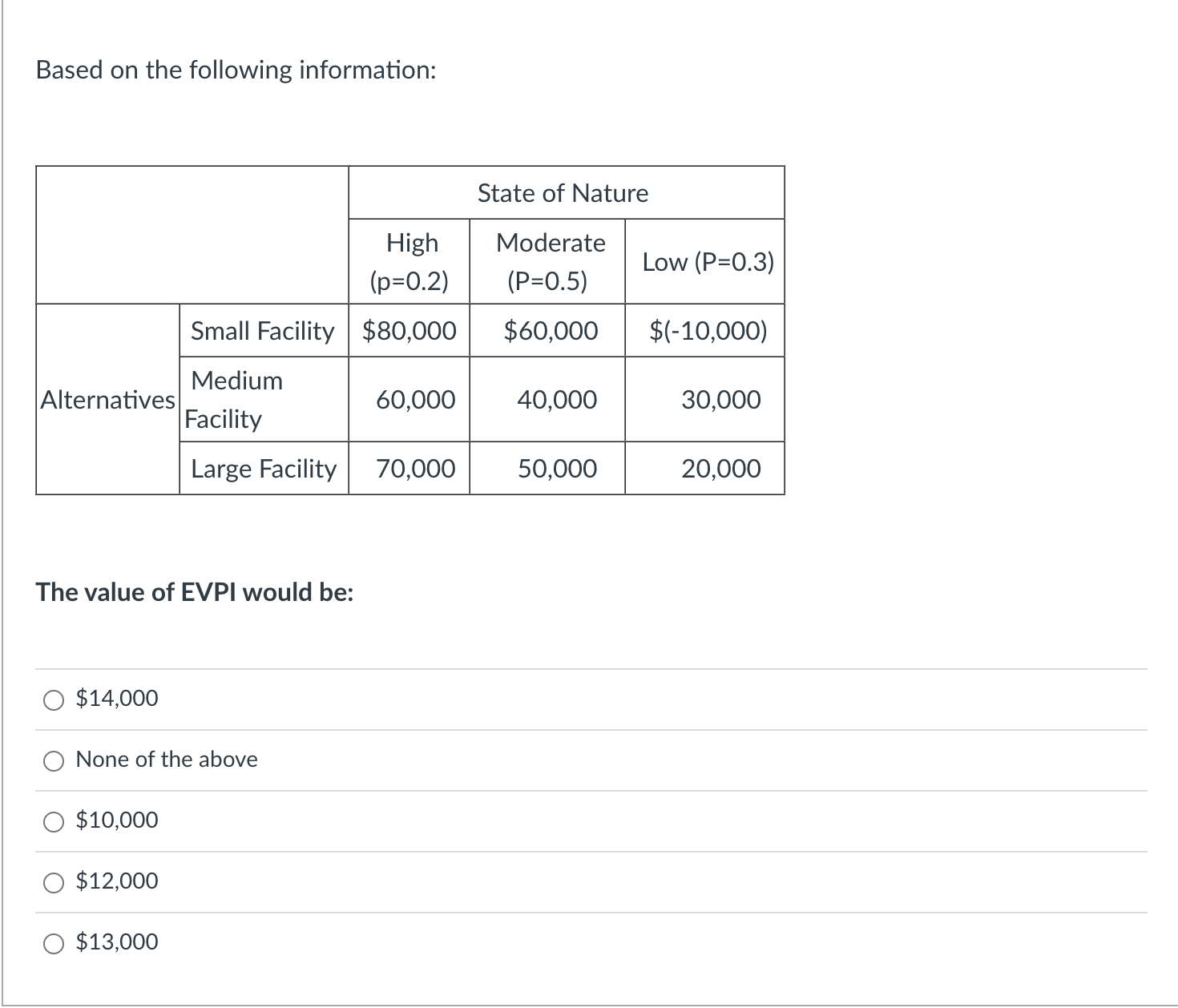
Task: Click the $80,000 table cell
Action: (x=409, y=330)
